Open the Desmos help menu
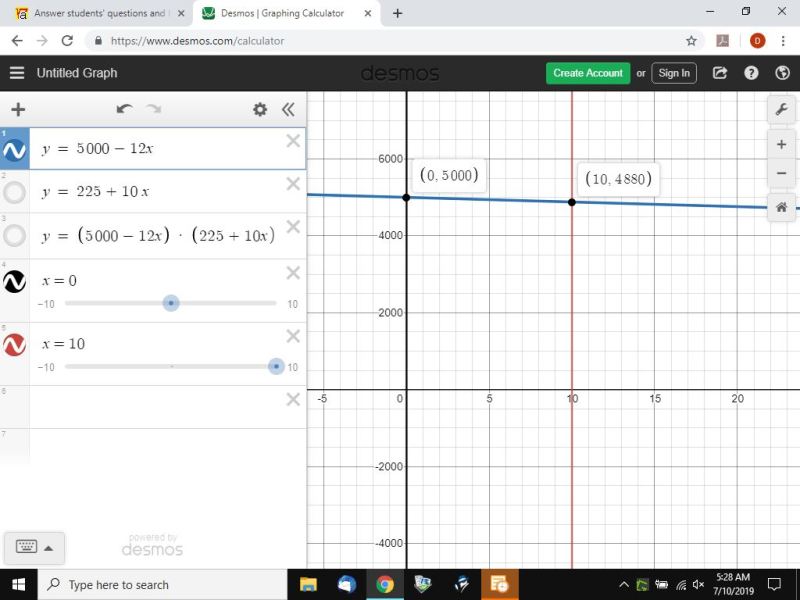 click(x=751, y=73)
